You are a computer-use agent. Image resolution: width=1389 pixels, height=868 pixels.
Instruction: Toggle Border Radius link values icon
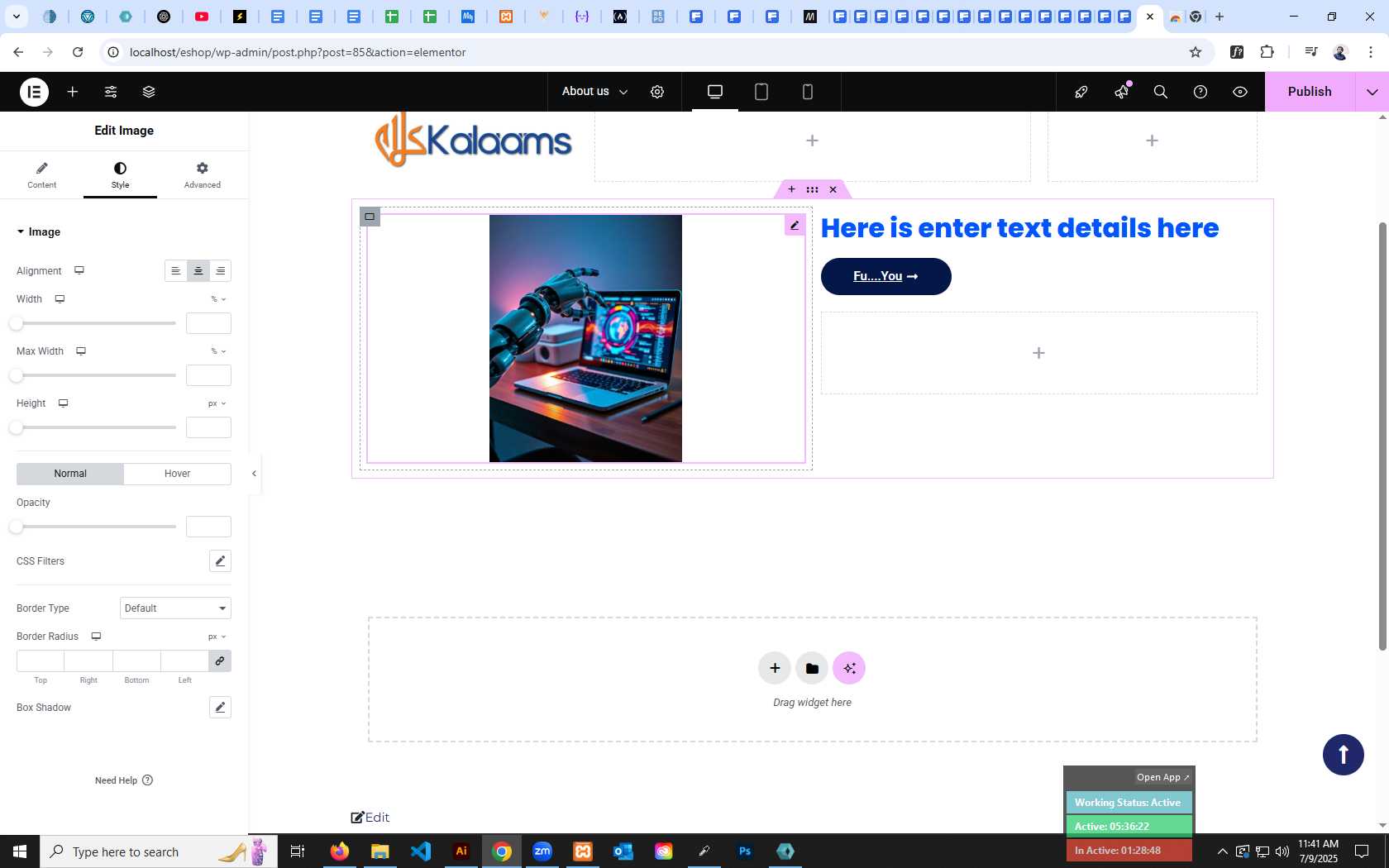[x=220, y=661]
